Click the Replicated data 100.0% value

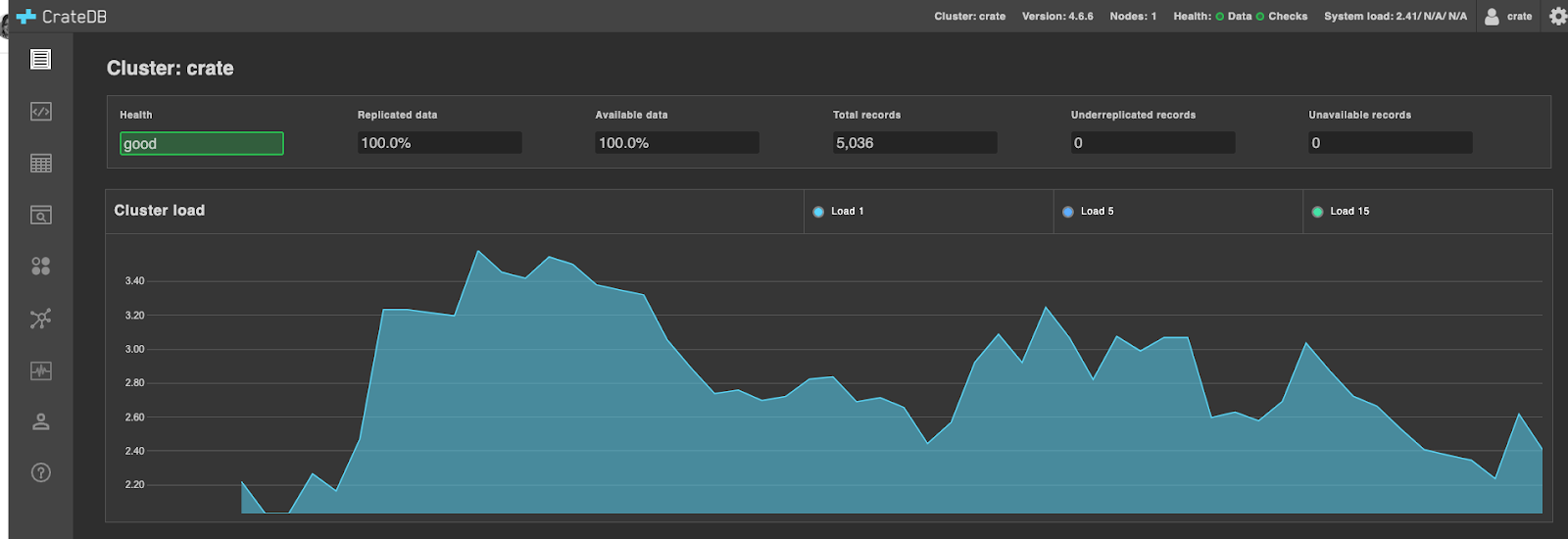coord(438,143)
